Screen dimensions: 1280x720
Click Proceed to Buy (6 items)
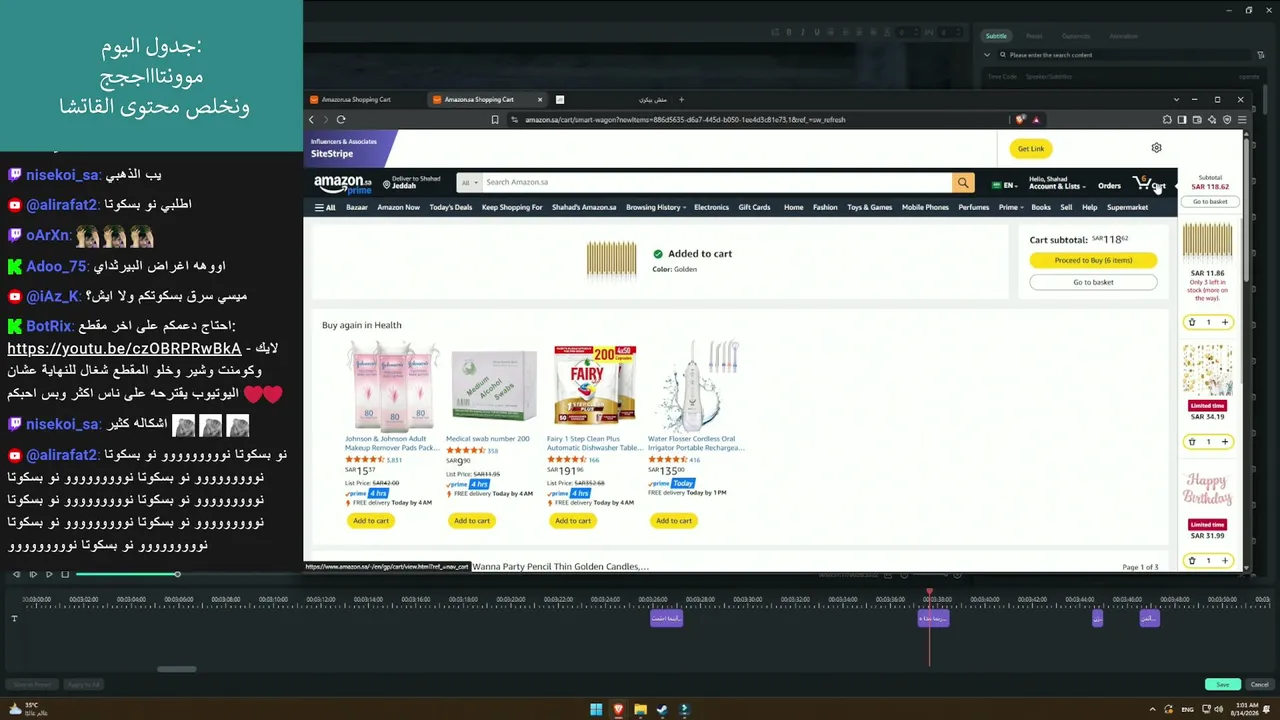(x=1093, y=260)
